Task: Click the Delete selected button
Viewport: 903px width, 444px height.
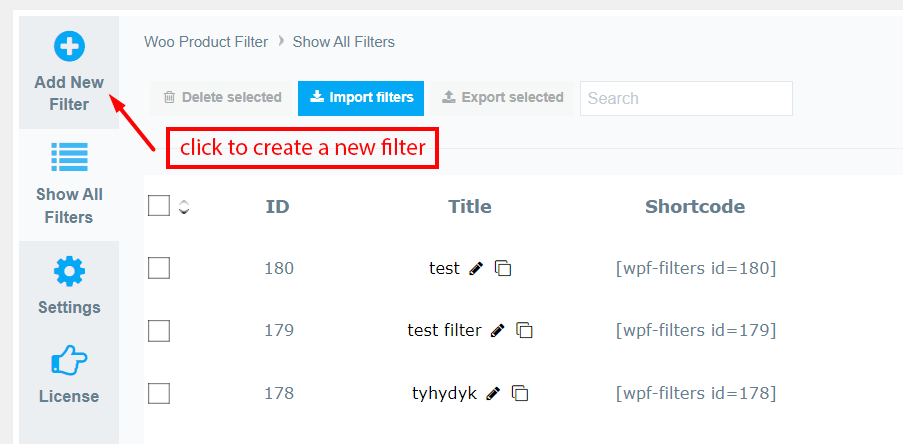Action: tap(222, 98)
